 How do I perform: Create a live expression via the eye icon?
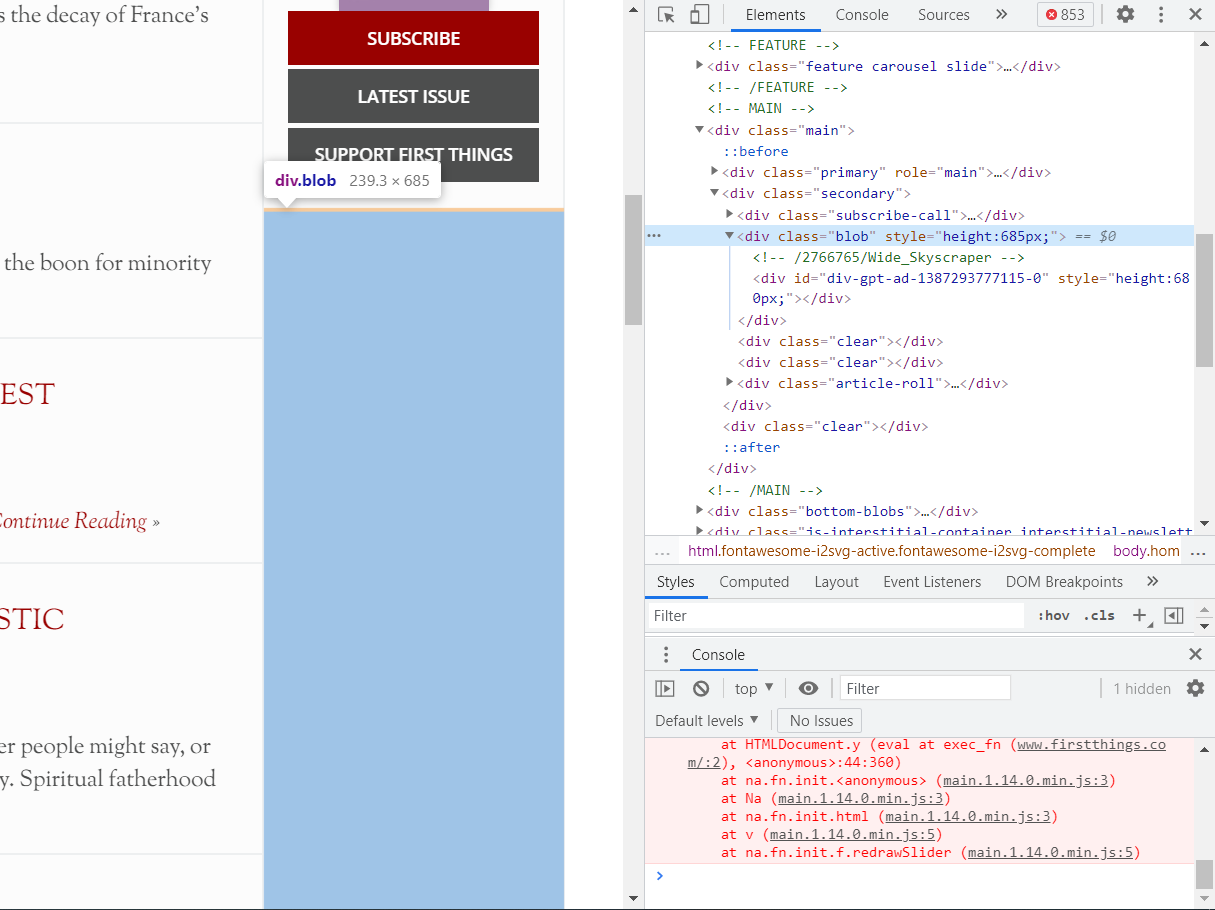tap(809, 688)
